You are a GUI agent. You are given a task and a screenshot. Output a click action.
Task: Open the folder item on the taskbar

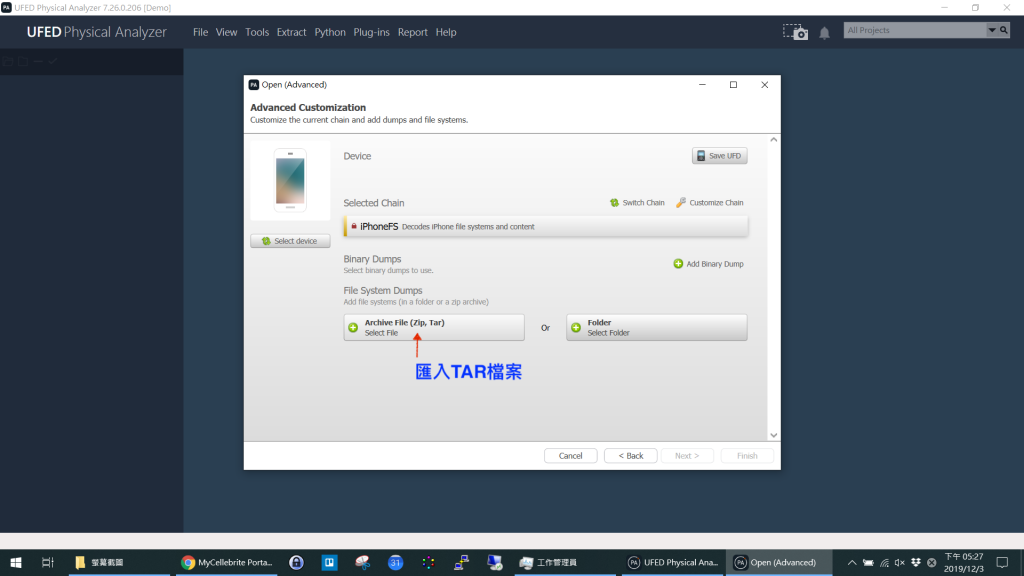tap(118, 562)
